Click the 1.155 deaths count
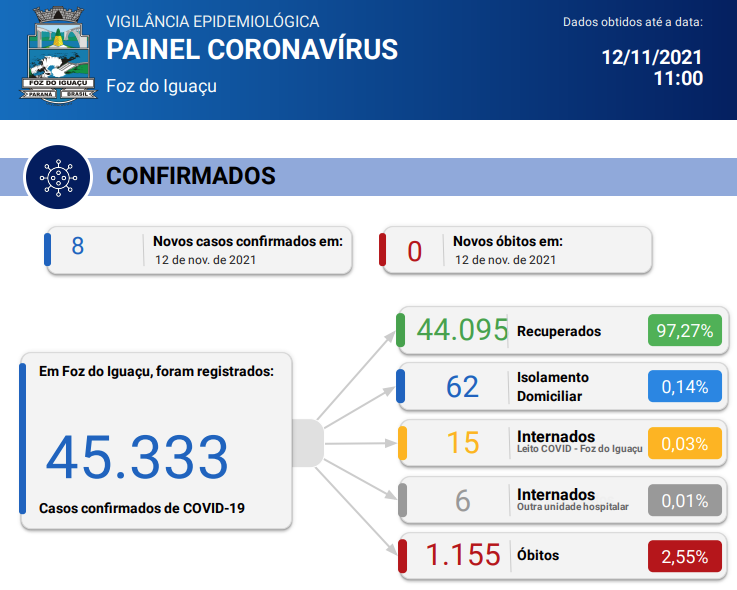The height and width of the screenshot is (590, 737). pyautogui.click(x=463, y=555)
